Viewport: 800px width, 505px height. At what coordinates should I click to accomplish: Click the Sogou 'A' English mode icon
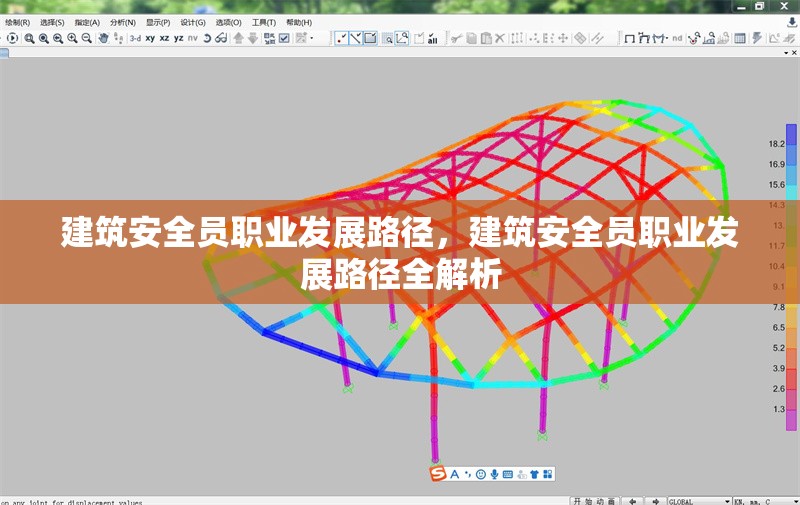tap(455, 474)
